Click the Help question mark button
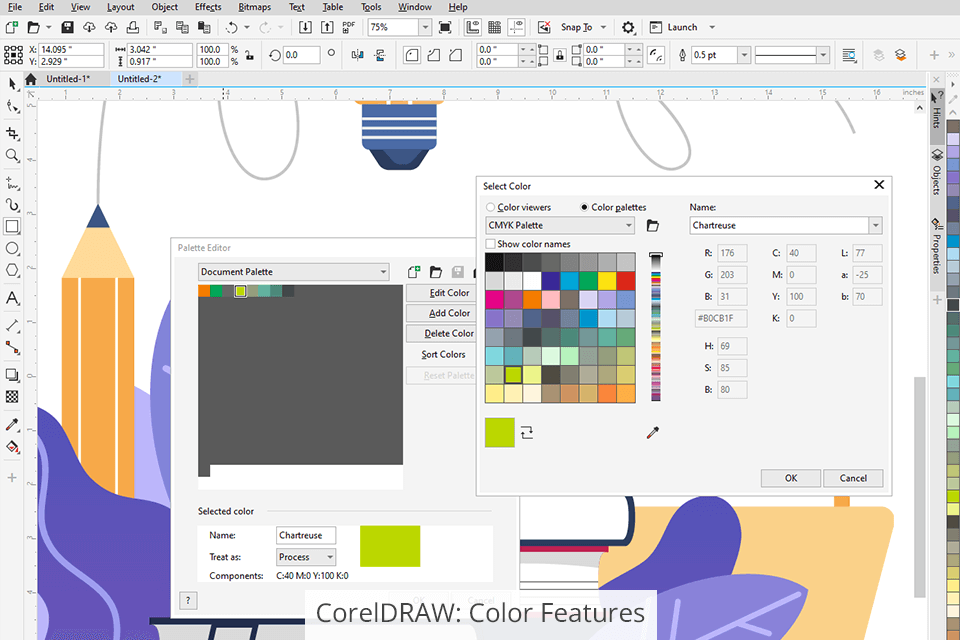This screenshot has height=640, width=960. (x=188, y=600)
